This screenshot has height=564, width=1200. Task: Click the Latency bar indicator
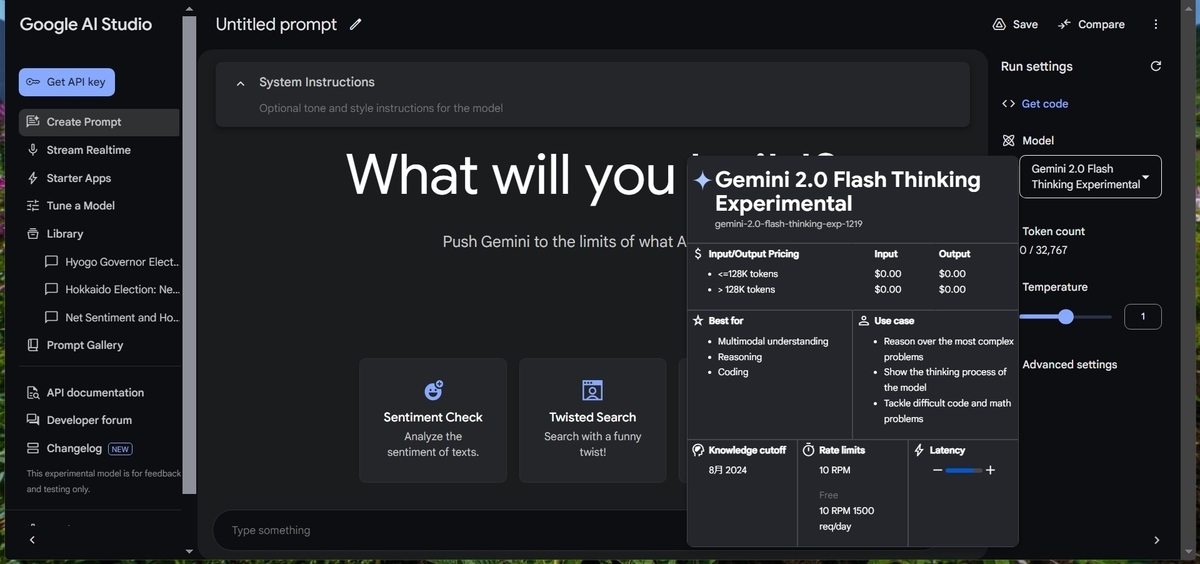(x=964, y=470)
